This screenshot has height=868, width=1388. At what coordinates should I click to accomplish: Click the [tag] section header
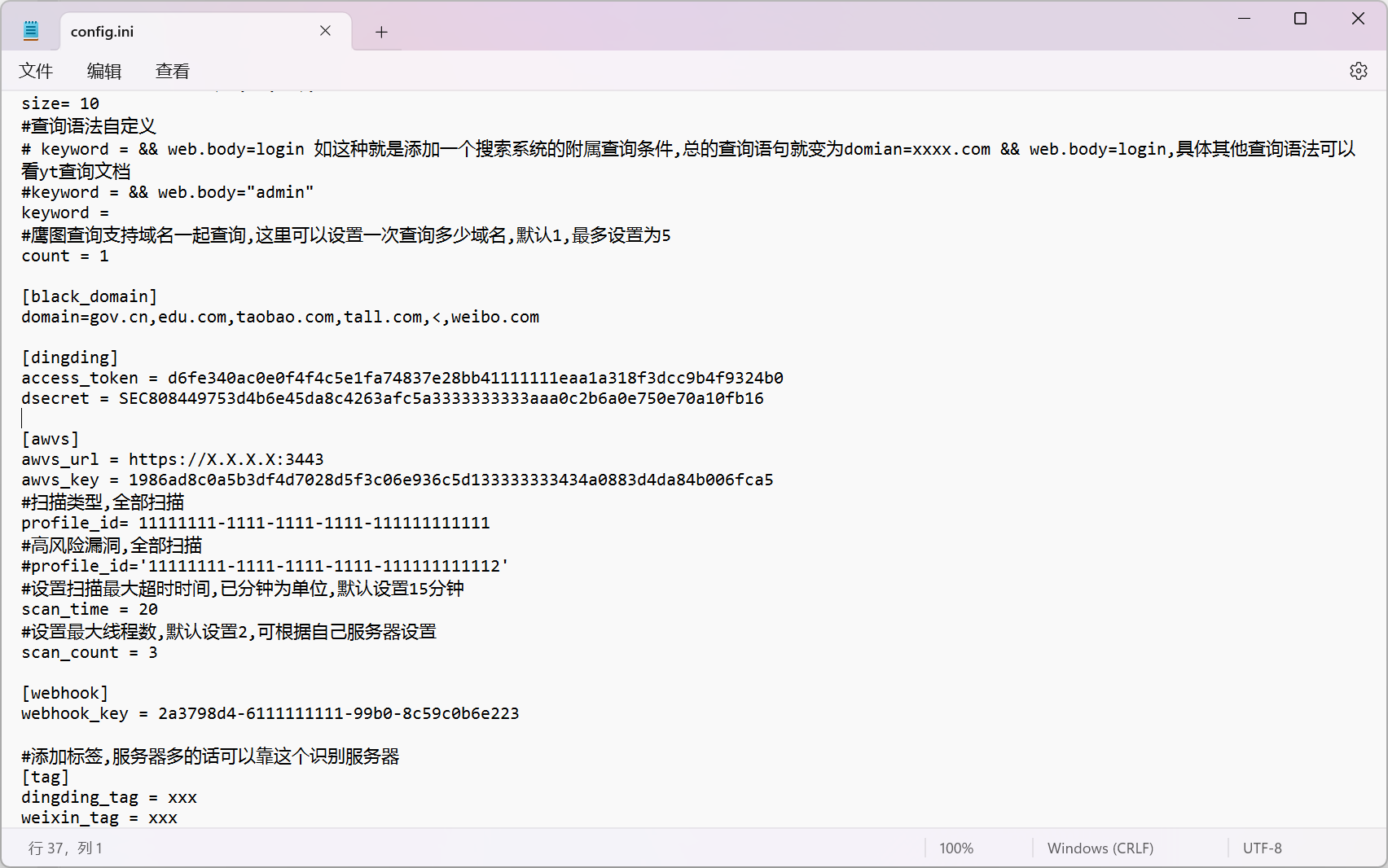click(x=46, y=777)
